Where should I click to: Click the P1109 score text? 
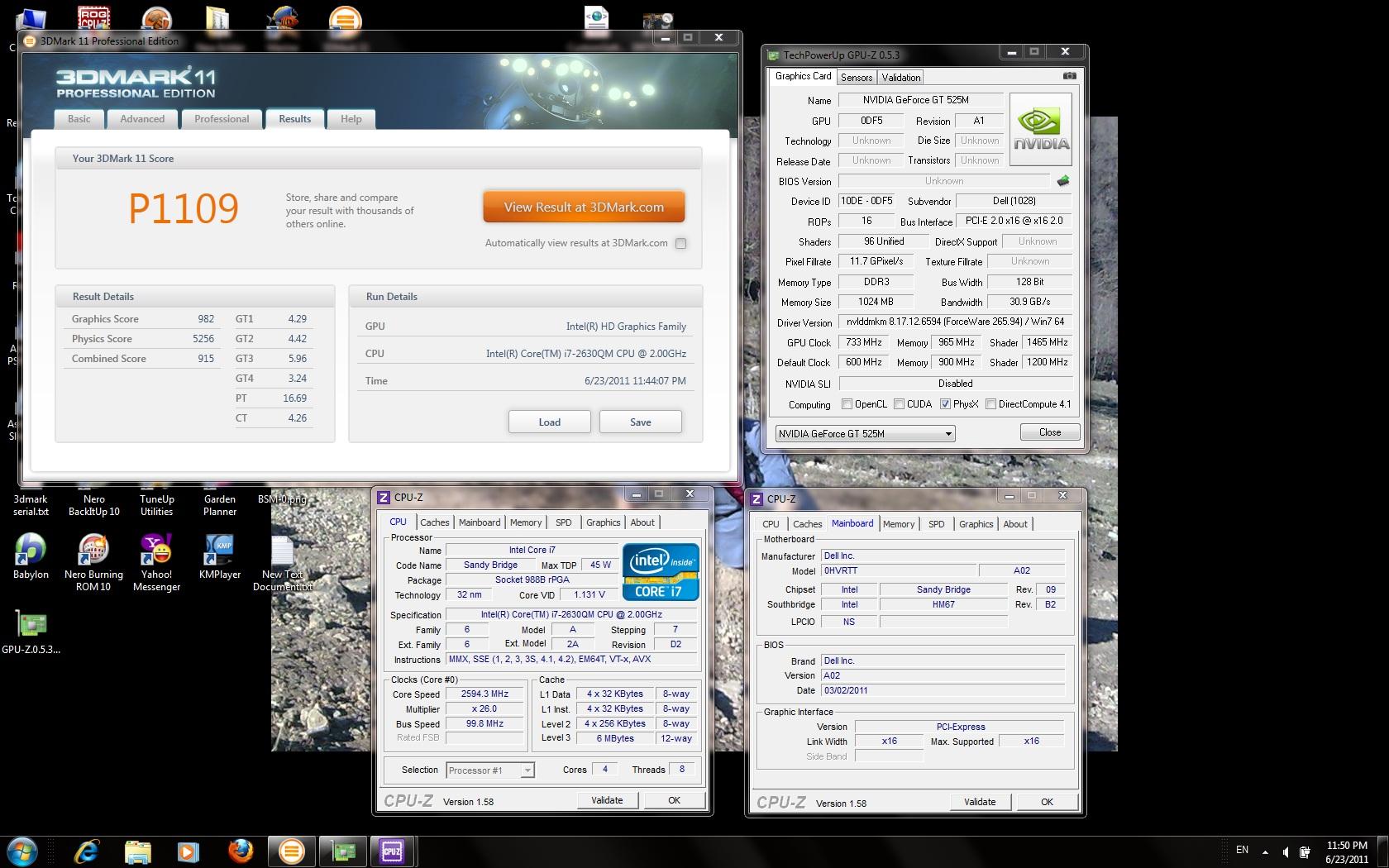pos(184,208)
